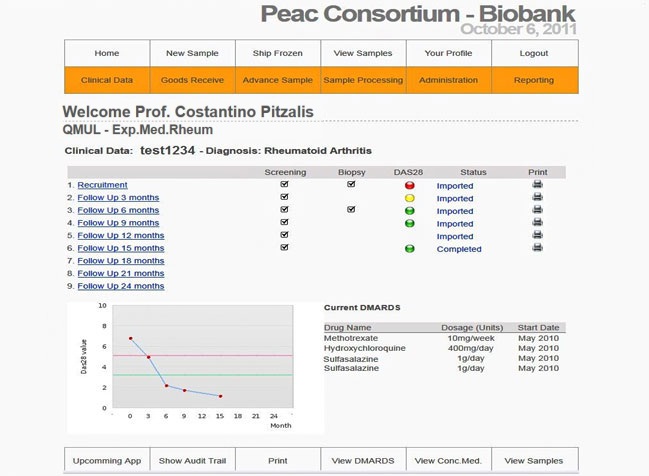Print the Follow Up 9 months visit

(x=537, y=223)
